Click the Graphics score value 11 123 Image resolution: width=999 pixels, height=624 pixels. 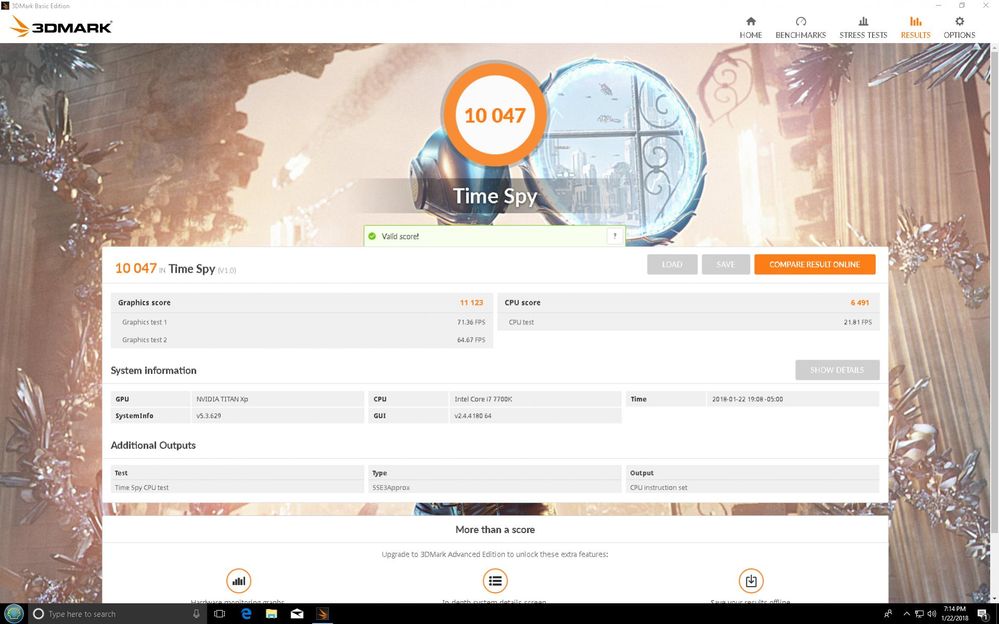tap(471, 303)
